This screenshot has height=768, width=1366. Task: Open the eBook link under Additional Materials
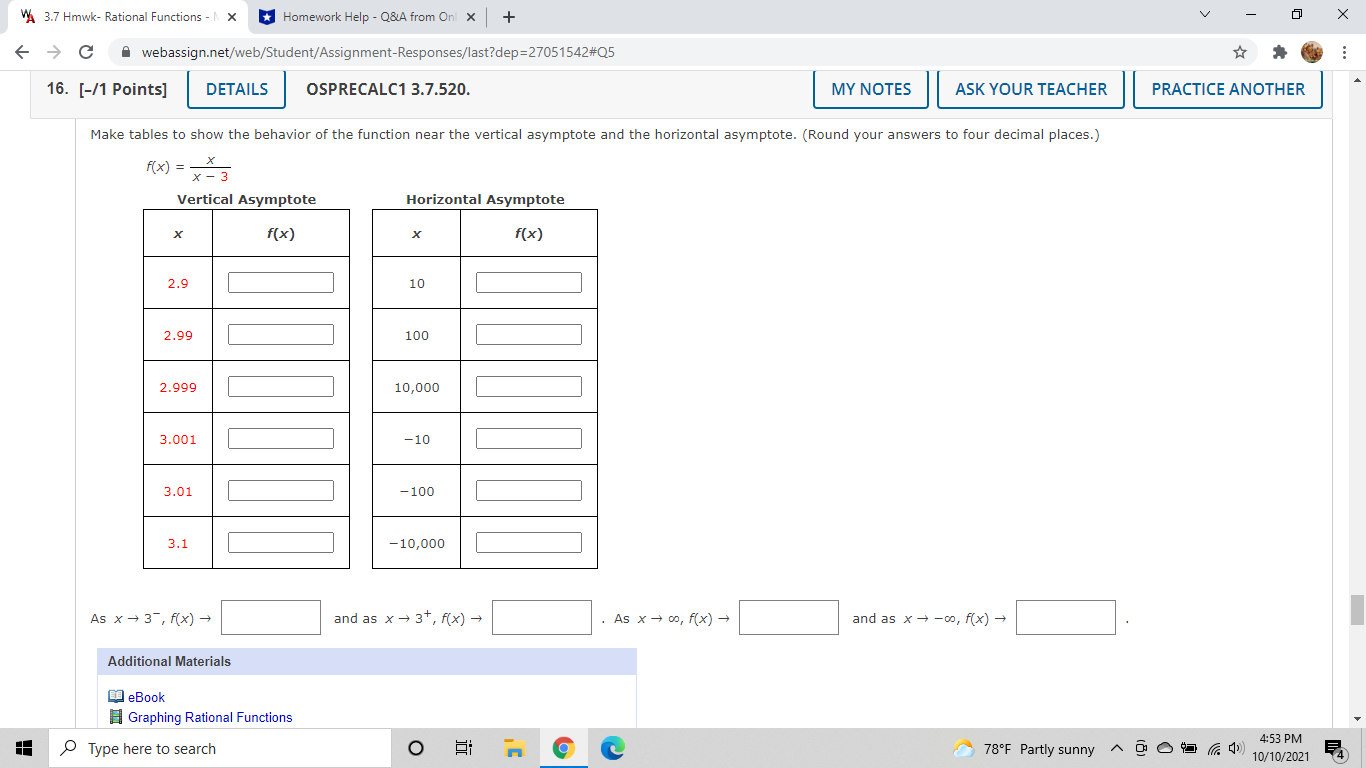144,697
